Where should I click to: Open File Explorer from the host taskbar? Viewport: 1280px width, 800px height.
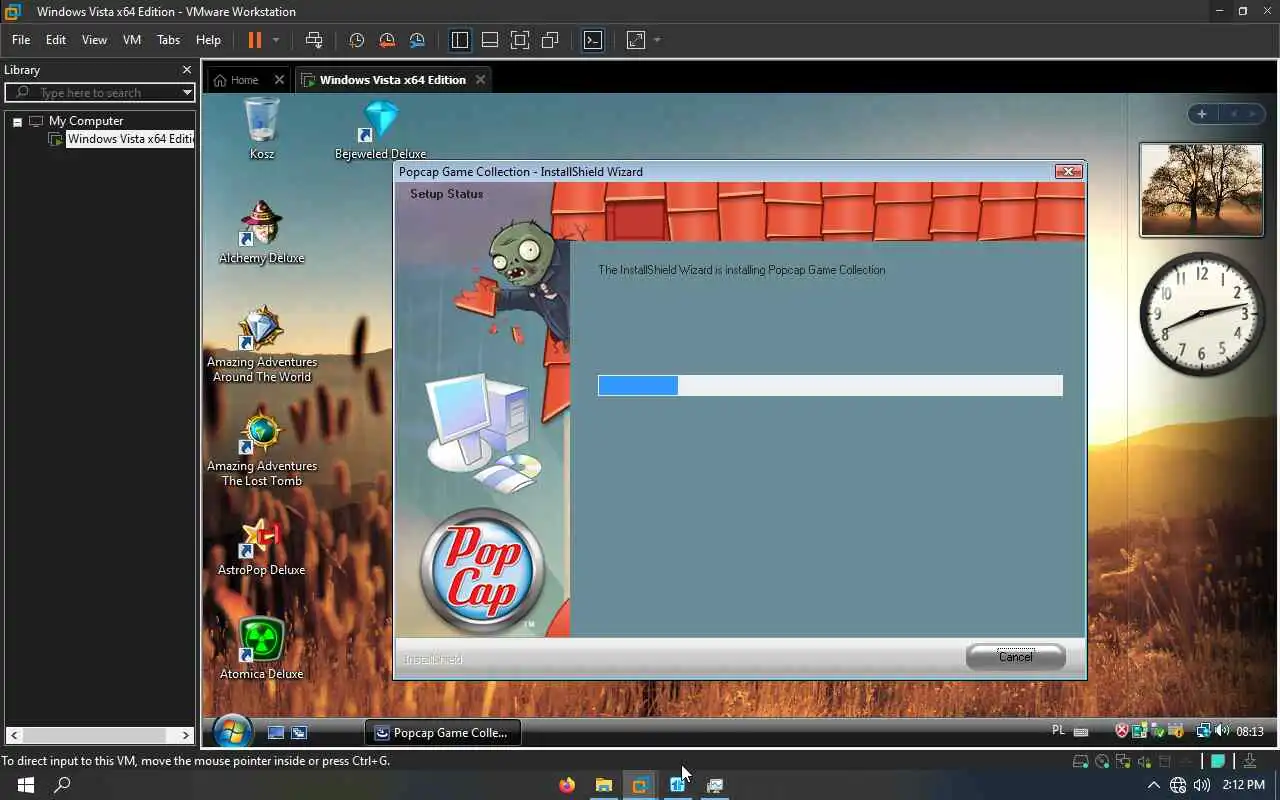[x=604, y=785]
